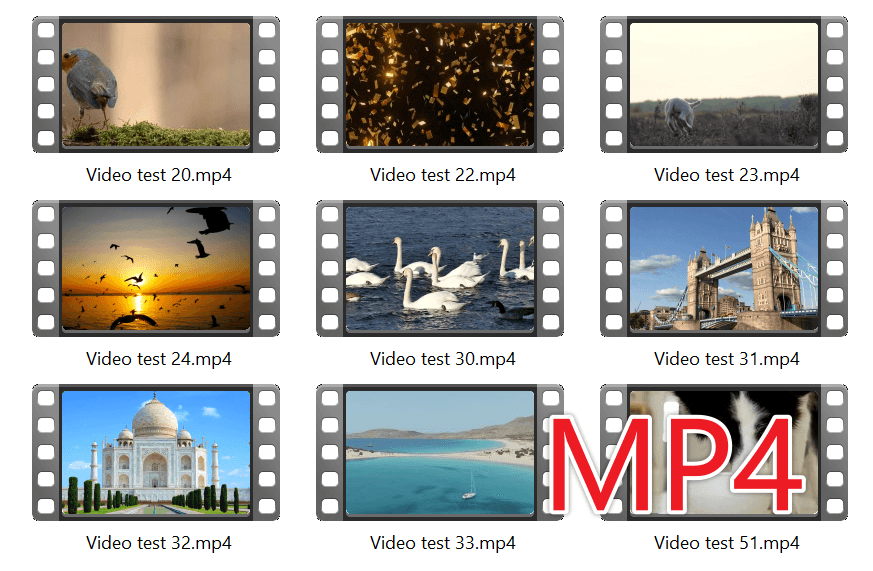Click the file name Video test 32.mp4
This screenshot has height=571, width=873.
pos(159,543)
